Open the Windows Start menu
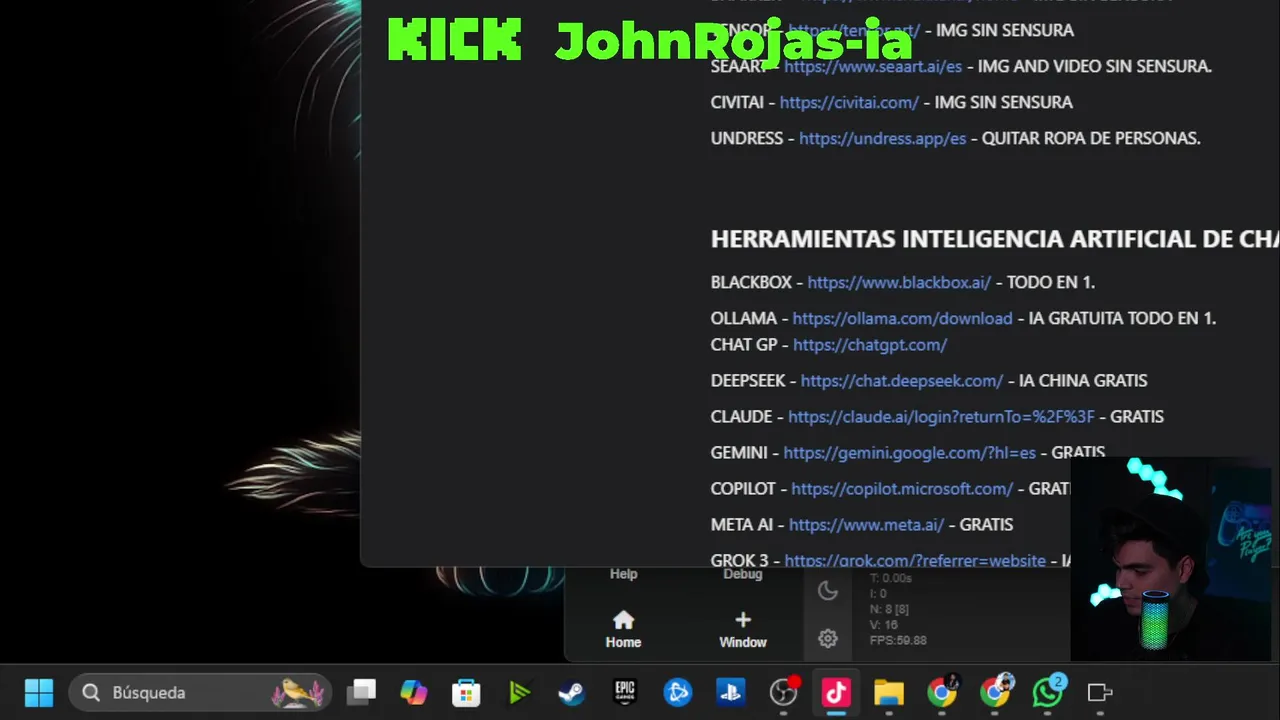 coord(39,692)
